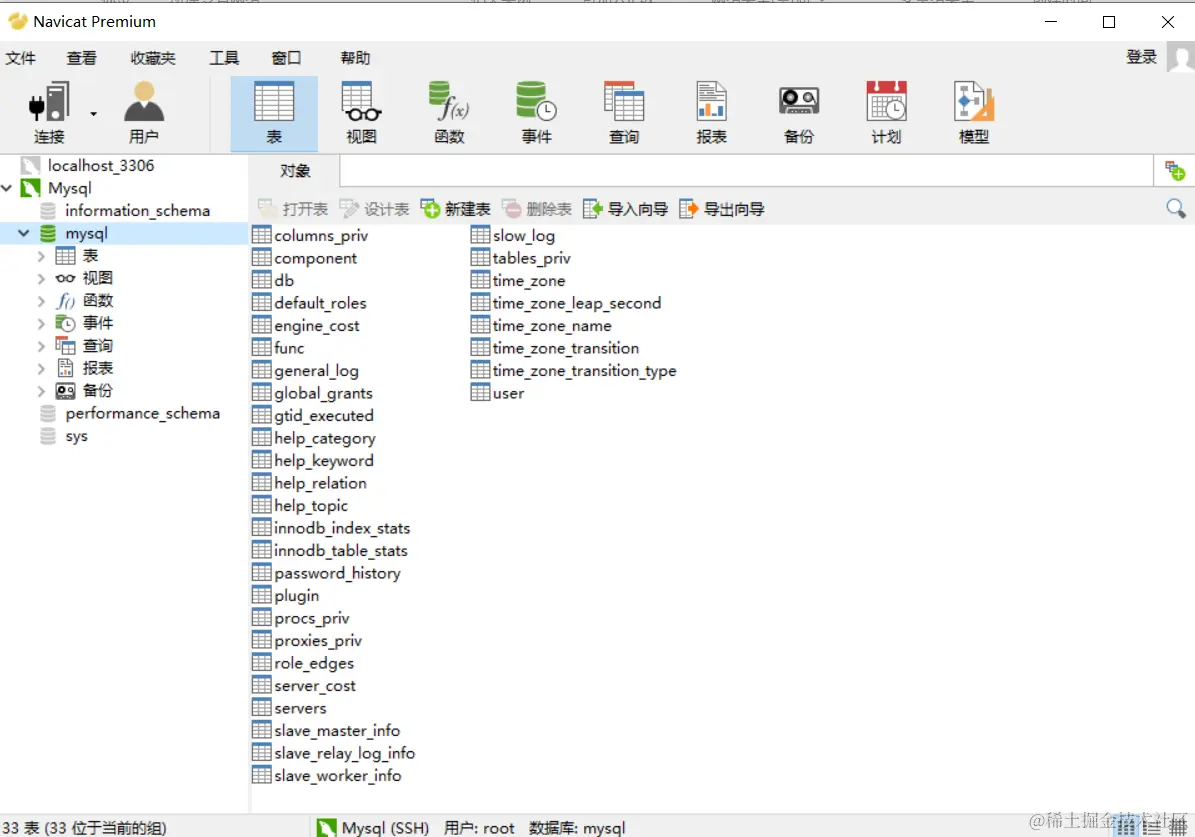This screenshot has width=1195, height=837.
Task: Select performance_schema database in tree
Action: [x=143, y=413]
